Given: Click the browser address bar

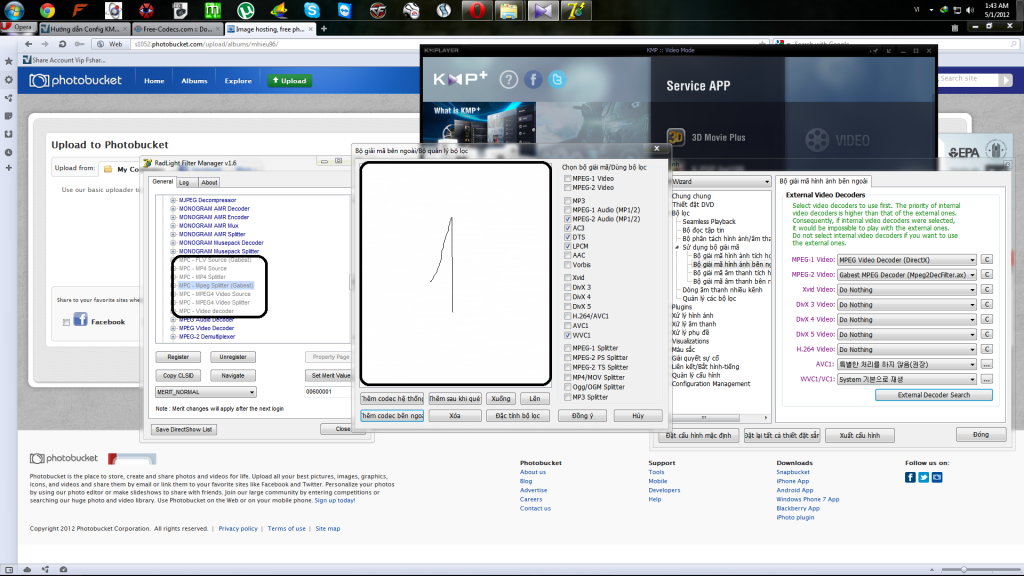Looking at the screenshot, I should [444, 44].
